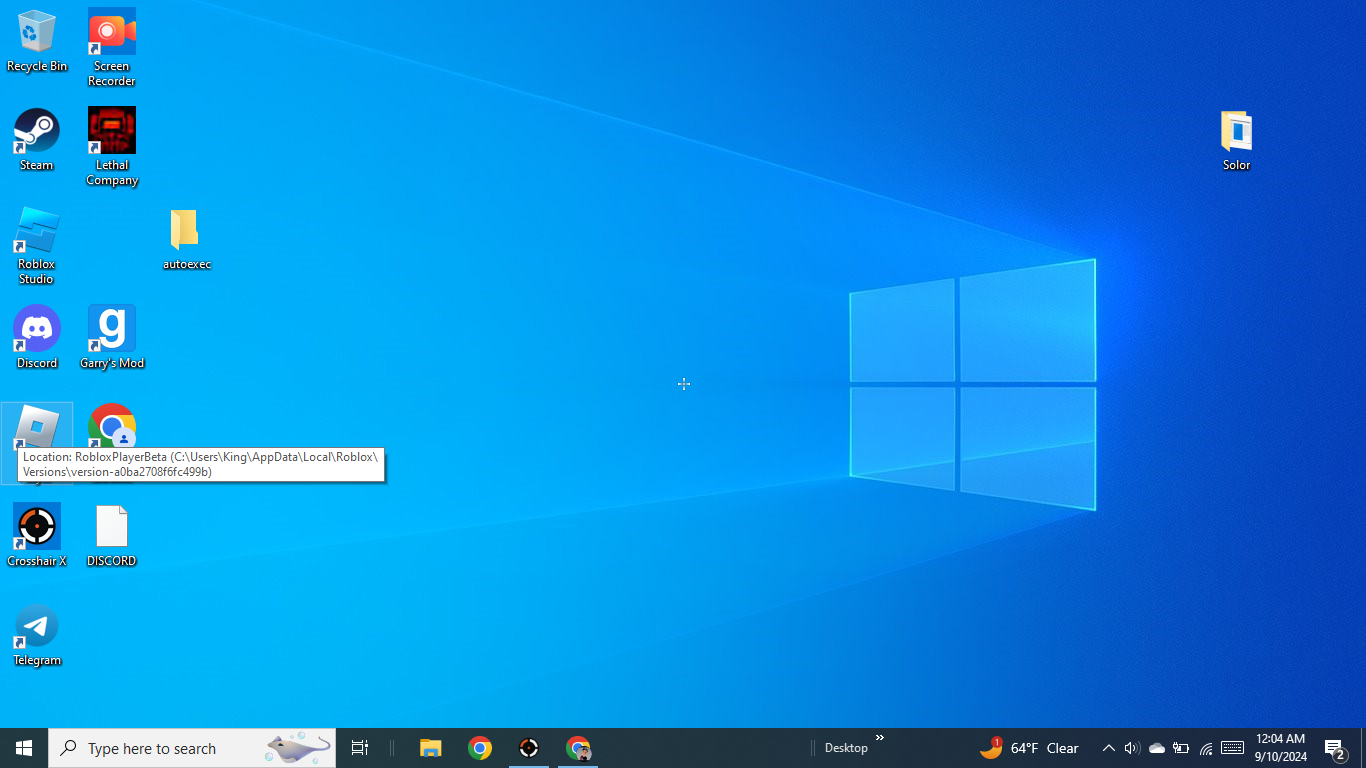Select the Roblox Studio desktop shortcut

click(37, 245)
